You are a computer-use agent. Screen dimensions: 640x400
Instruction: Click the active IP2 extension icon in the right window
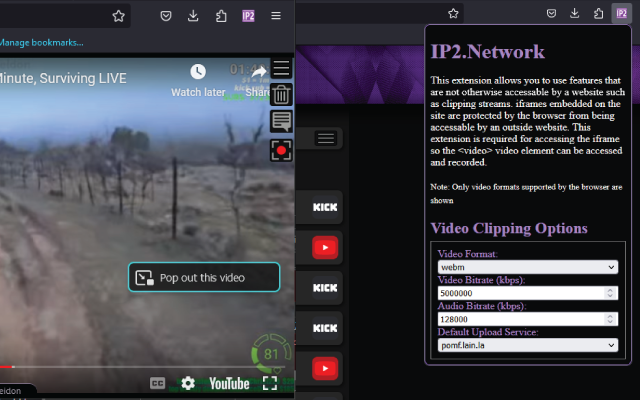(622, 13)
